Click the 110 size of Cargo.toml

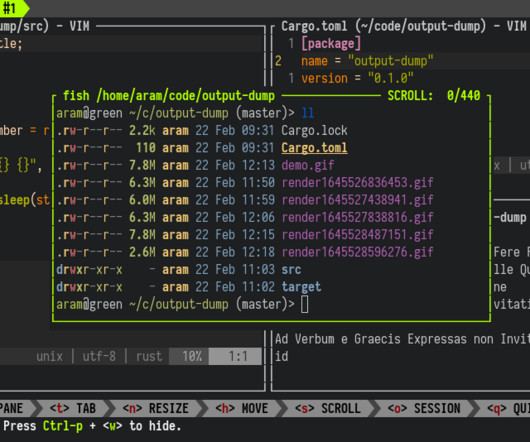146,148
